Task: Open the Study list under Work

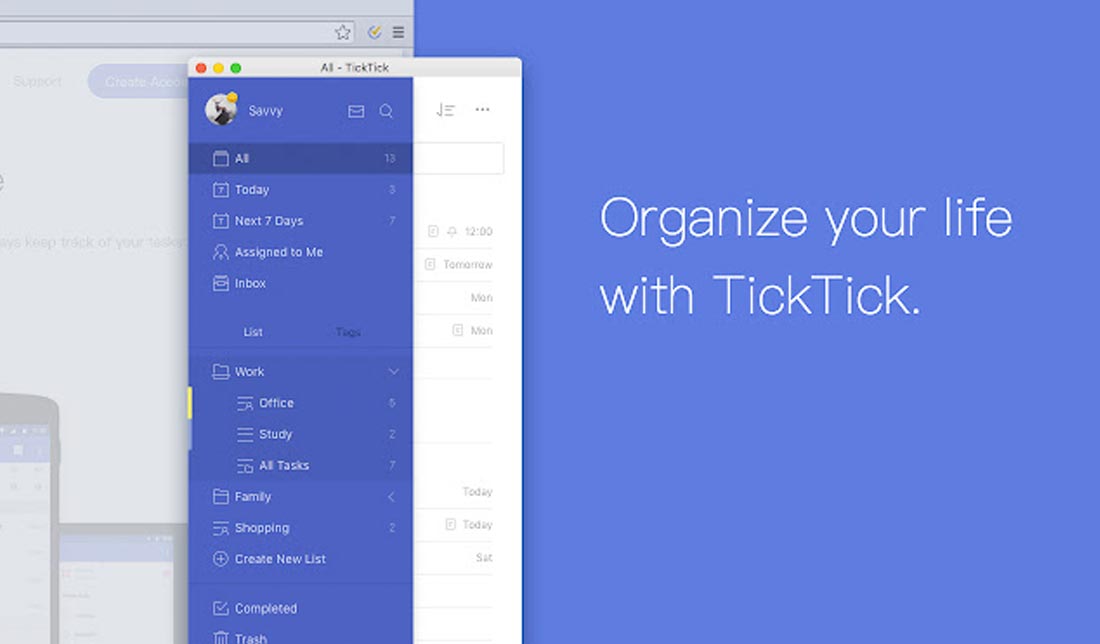Action: 274,434
